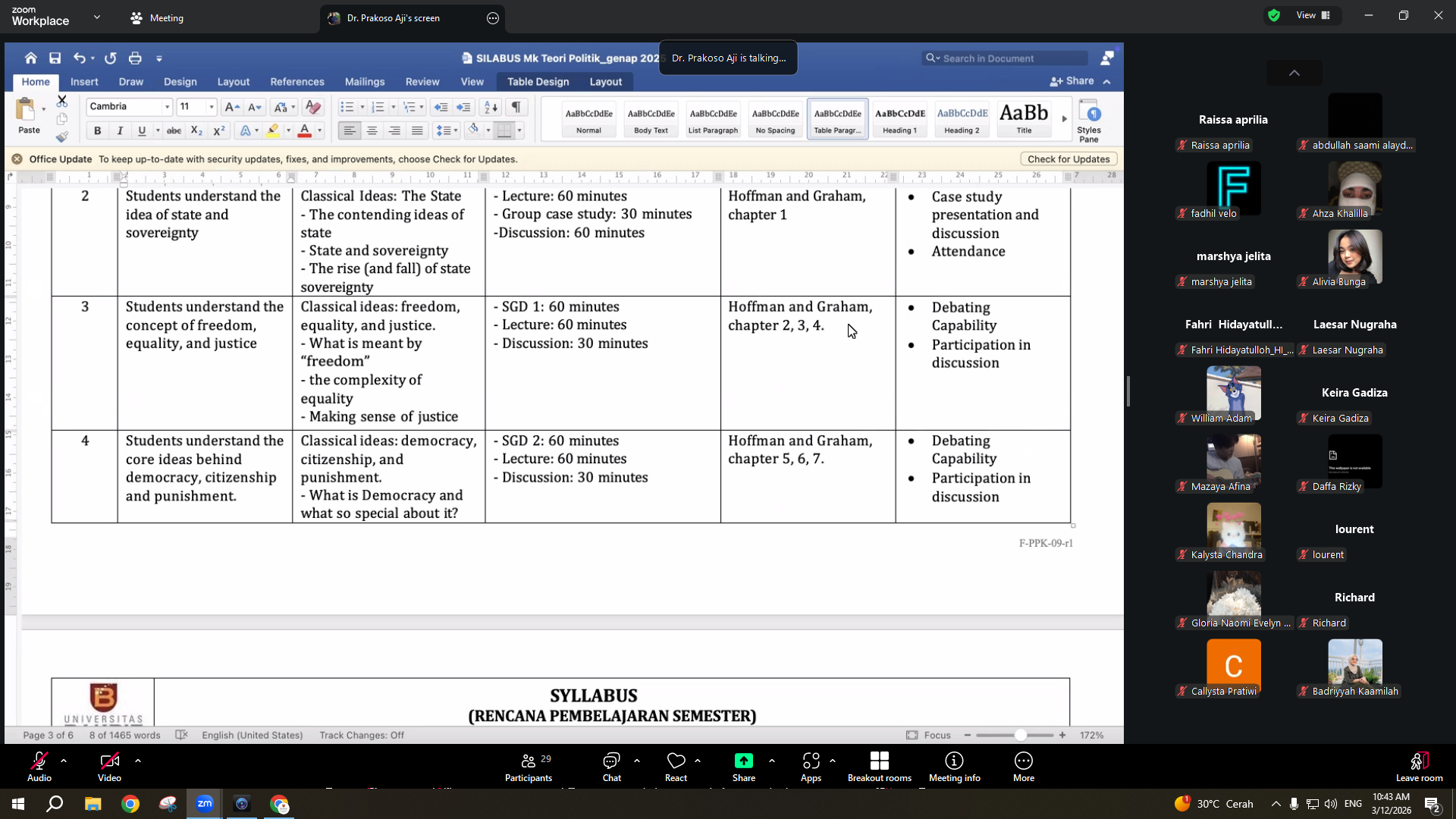
Task: Click Decrease Font Size icon
Action: (x=255, y=107)
